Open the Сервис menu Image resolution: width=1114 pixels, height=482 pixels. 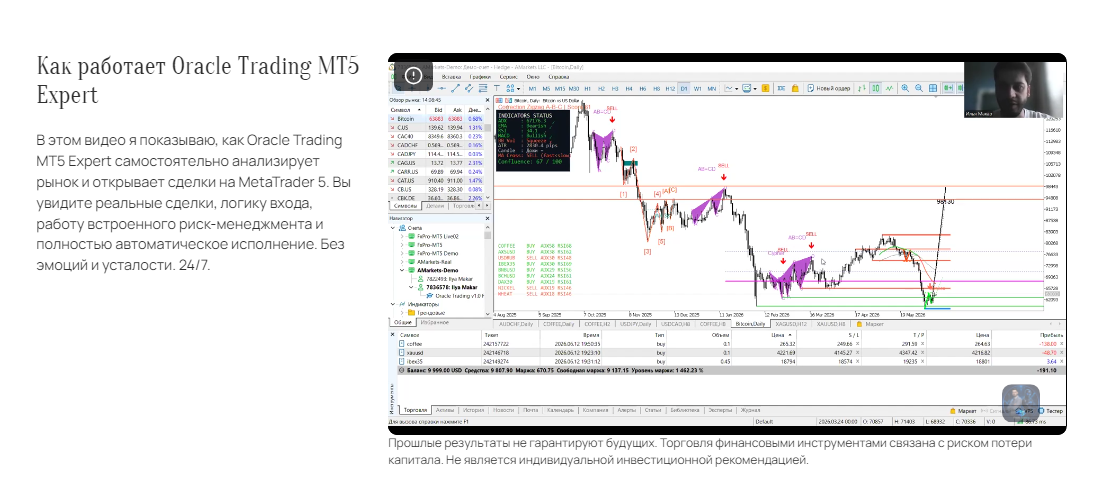tap(509, 77)
